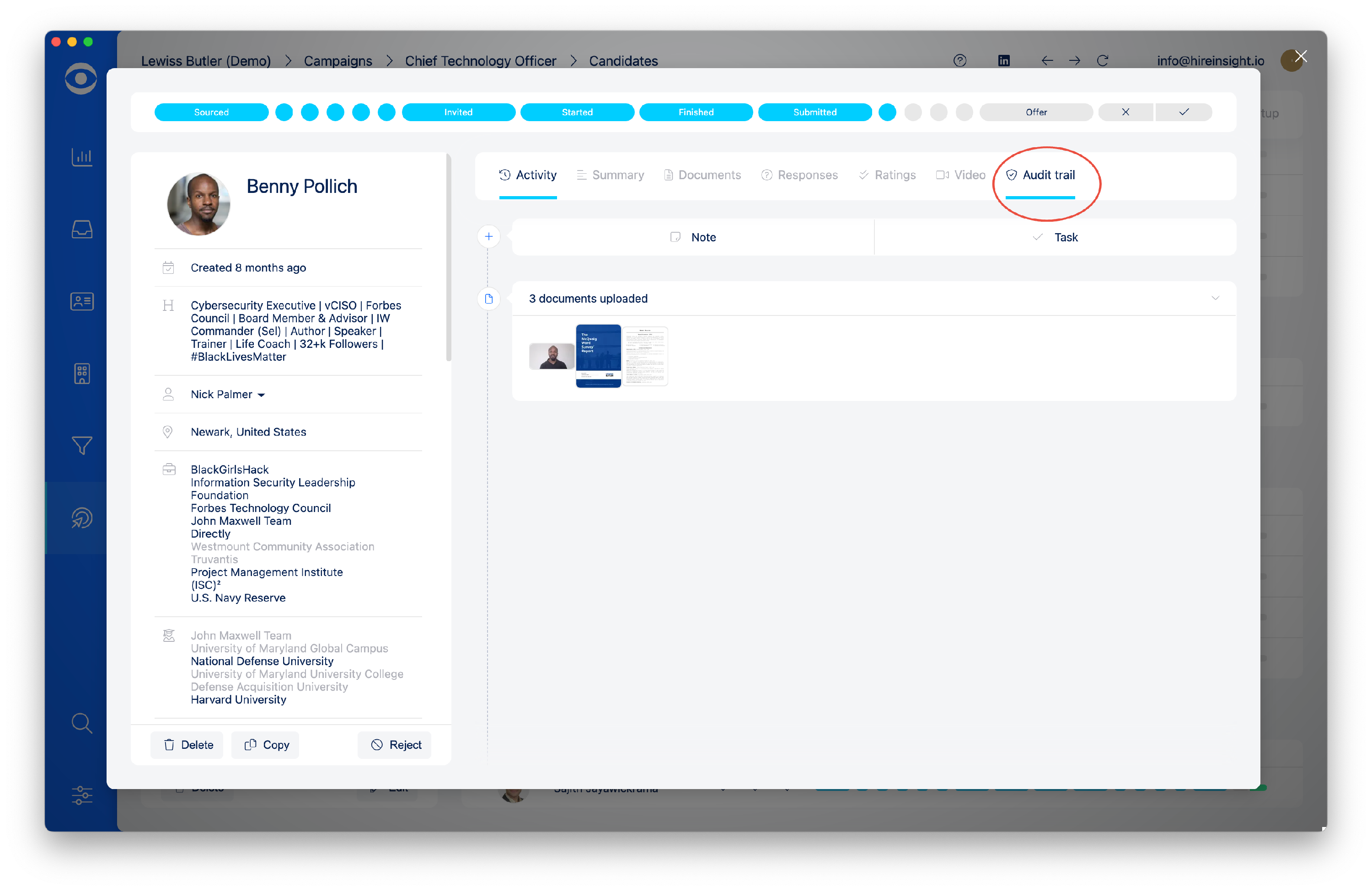Open the campaigns target icon in sidebar

[82, 518]
